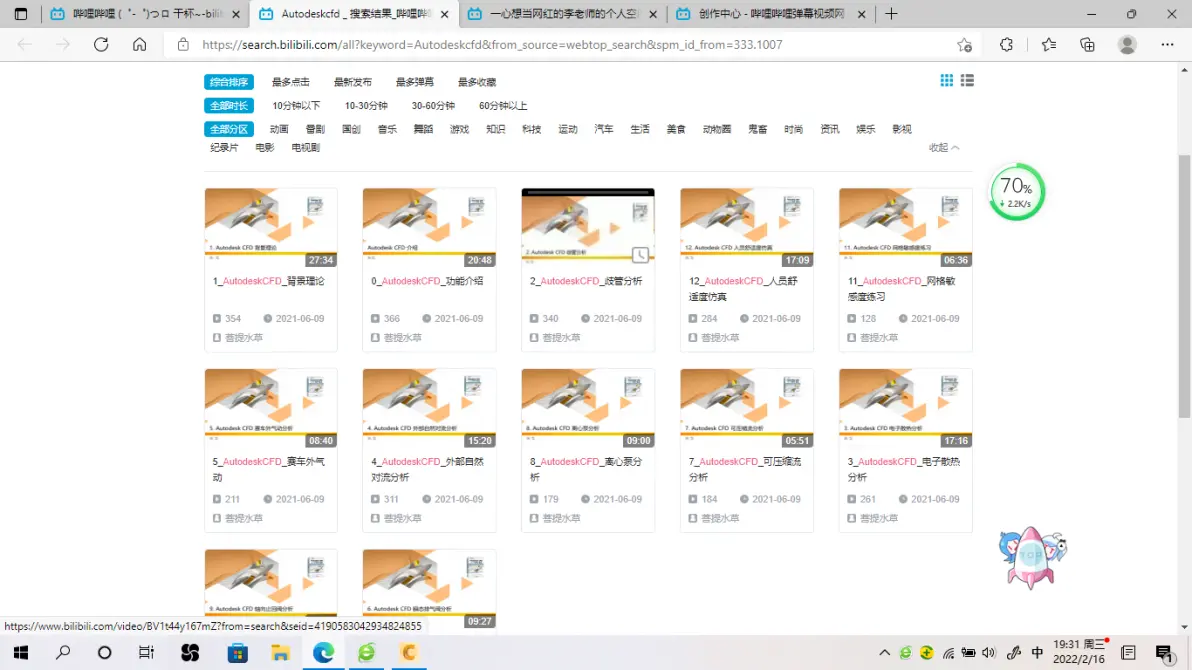
Task: Click the watch later clock icon on 2_AutodeskCFD thumbnail
Action: pos(640,255)
